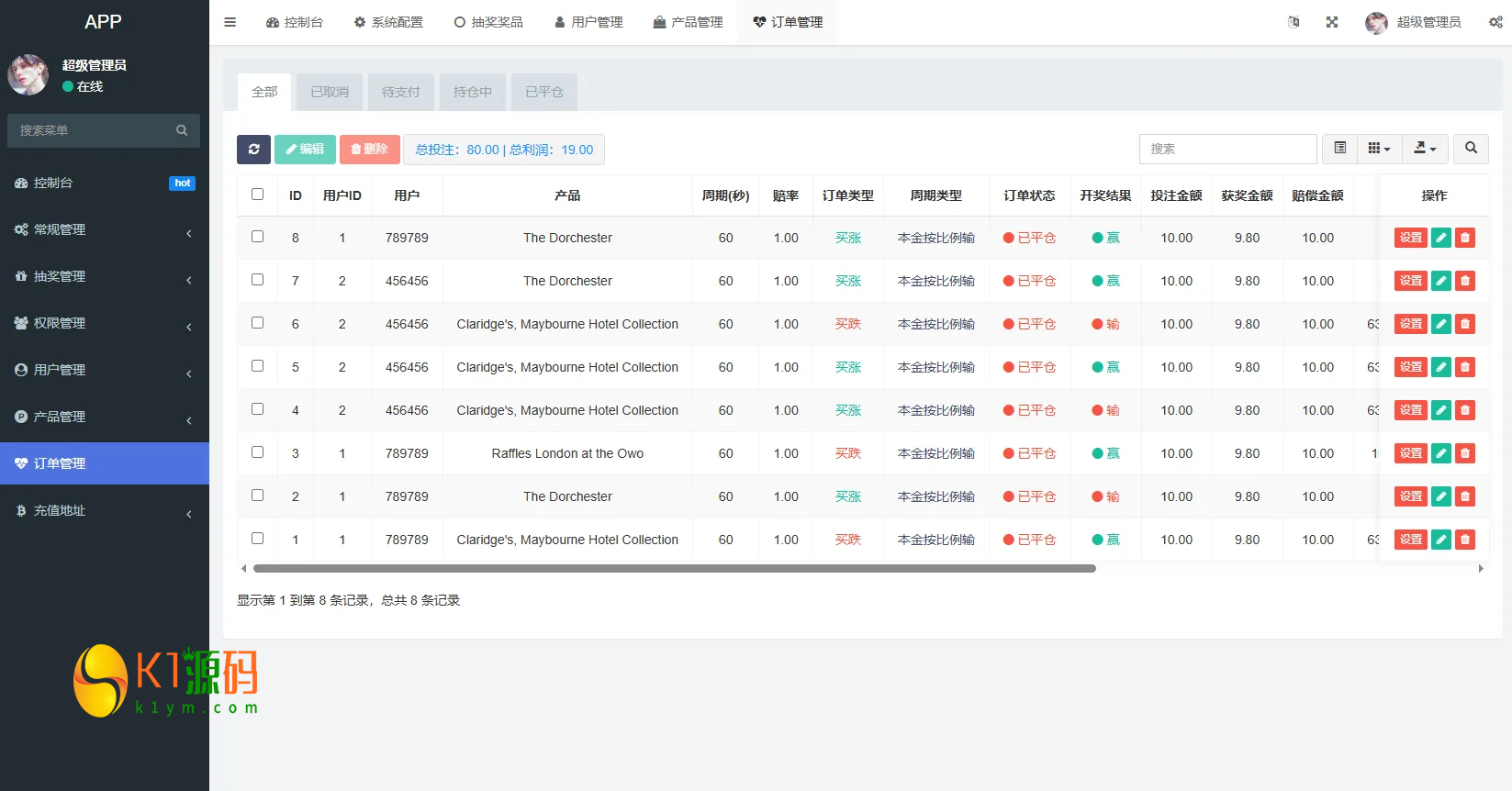
Task: Toggle fullscreen mode icon
Action: pyautogui.click(x=1332, y=22)
